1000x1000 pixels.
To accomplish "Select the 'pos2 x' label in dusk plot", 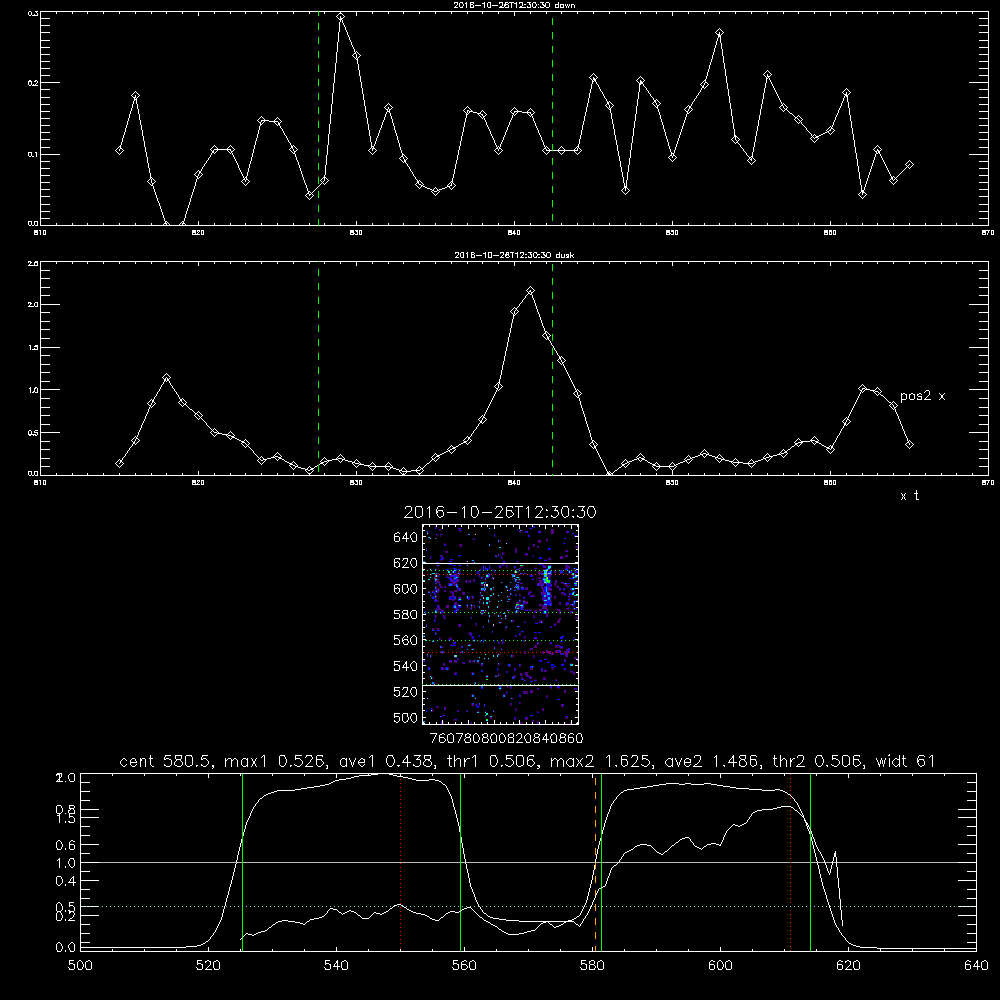I will tap(922, 396).
